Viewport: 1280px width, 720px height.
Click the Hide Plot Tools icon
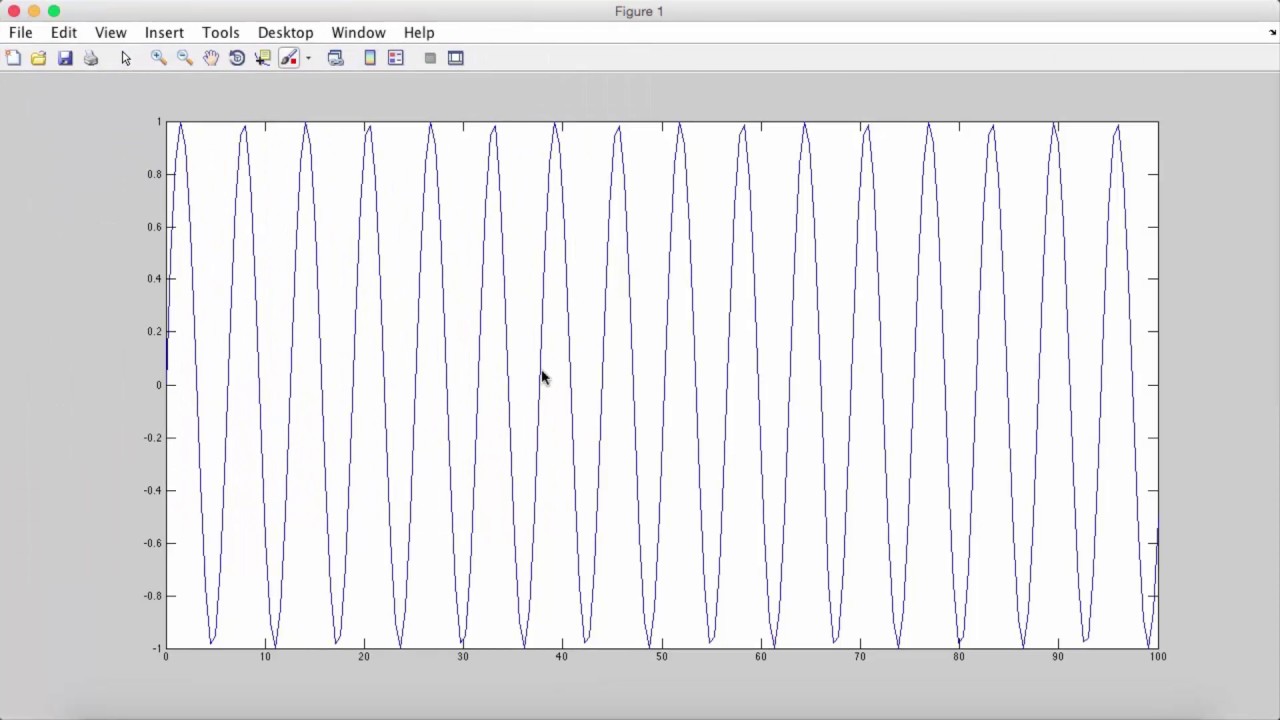(430, 58)
